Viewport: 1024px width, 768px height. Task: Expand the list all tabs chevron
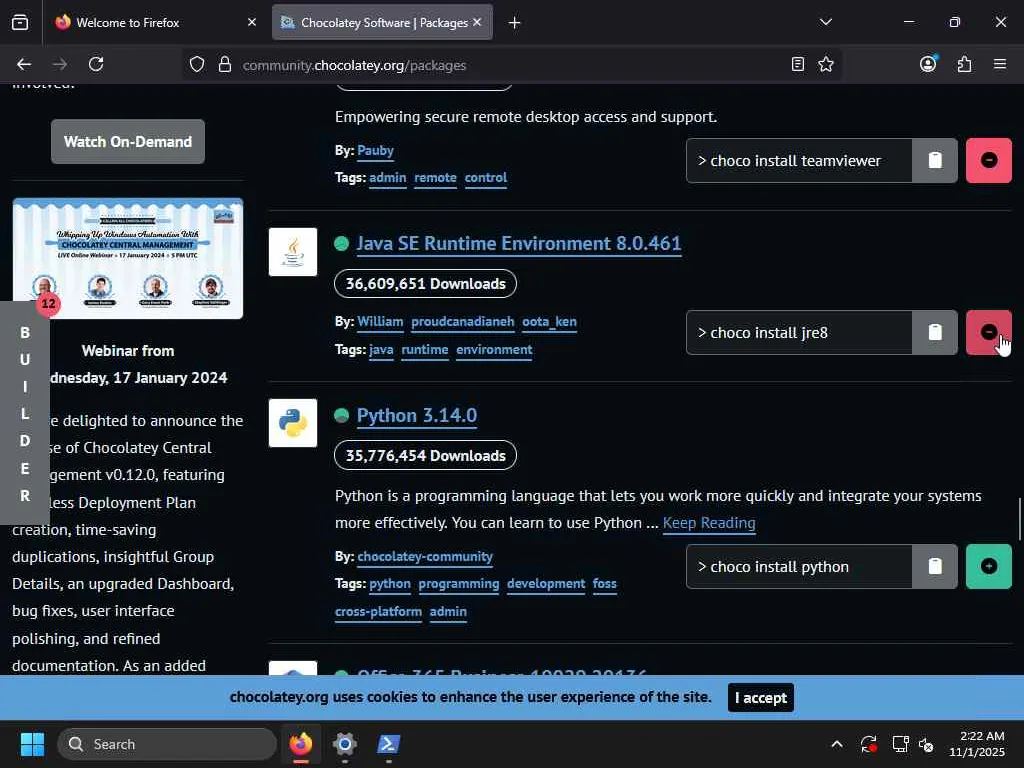click(825, 22)
